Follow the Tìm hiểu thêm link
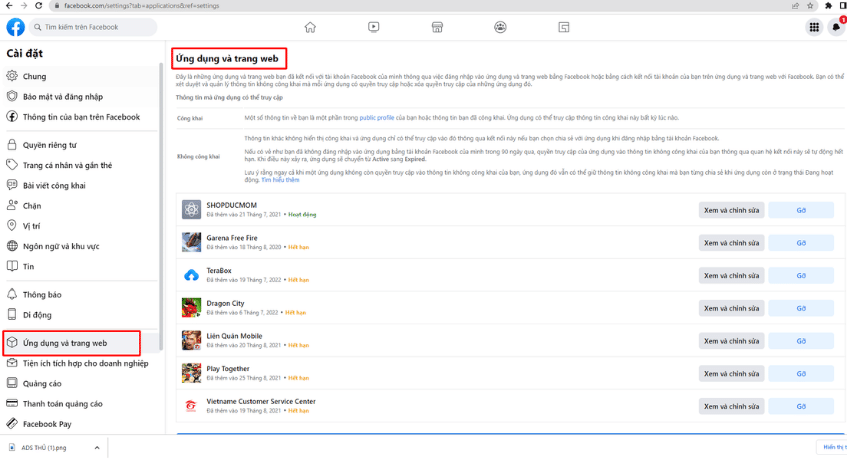This screenshot has height=460, width=847. pos(280,180)
